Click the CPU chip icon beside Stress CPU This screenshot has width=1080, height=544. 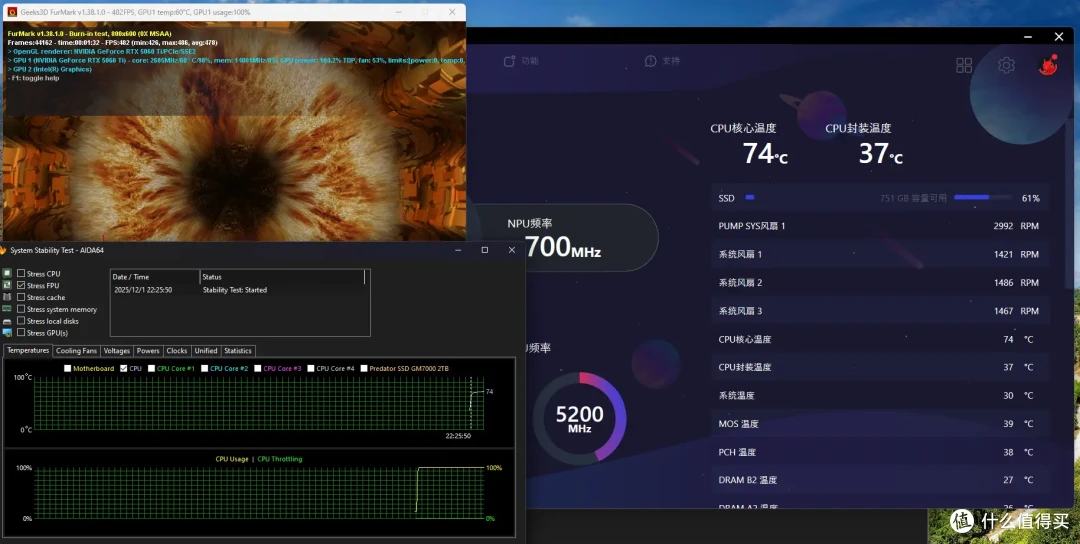coord(8,273)
